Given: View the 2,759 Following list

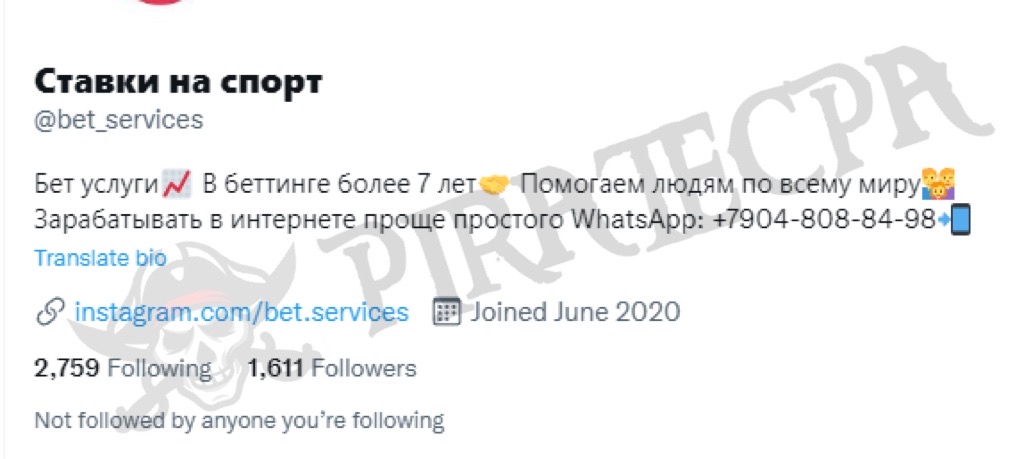Looking at the screenshot, I should click(x=123, y=368).
